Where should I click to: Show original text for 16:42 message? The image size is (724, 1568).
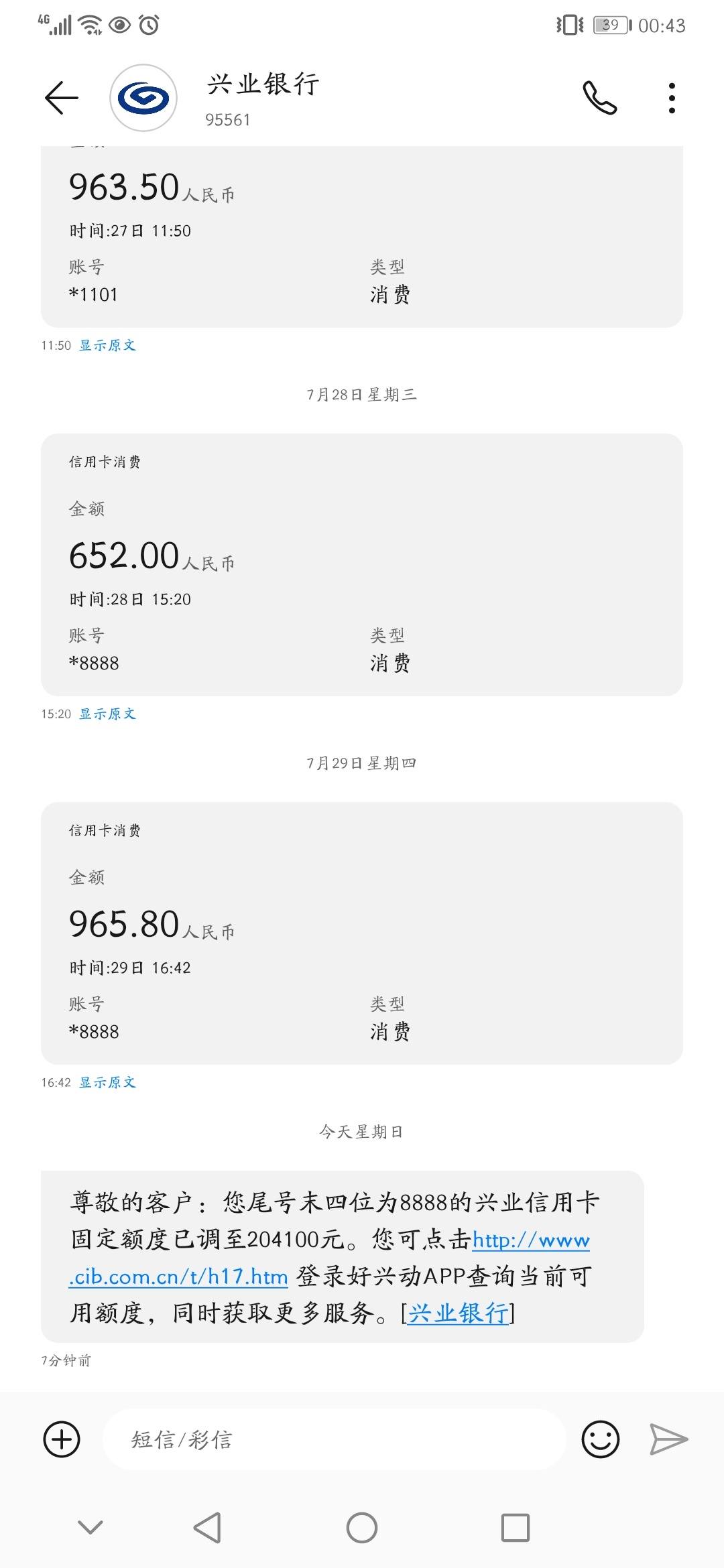[108, 1082]
